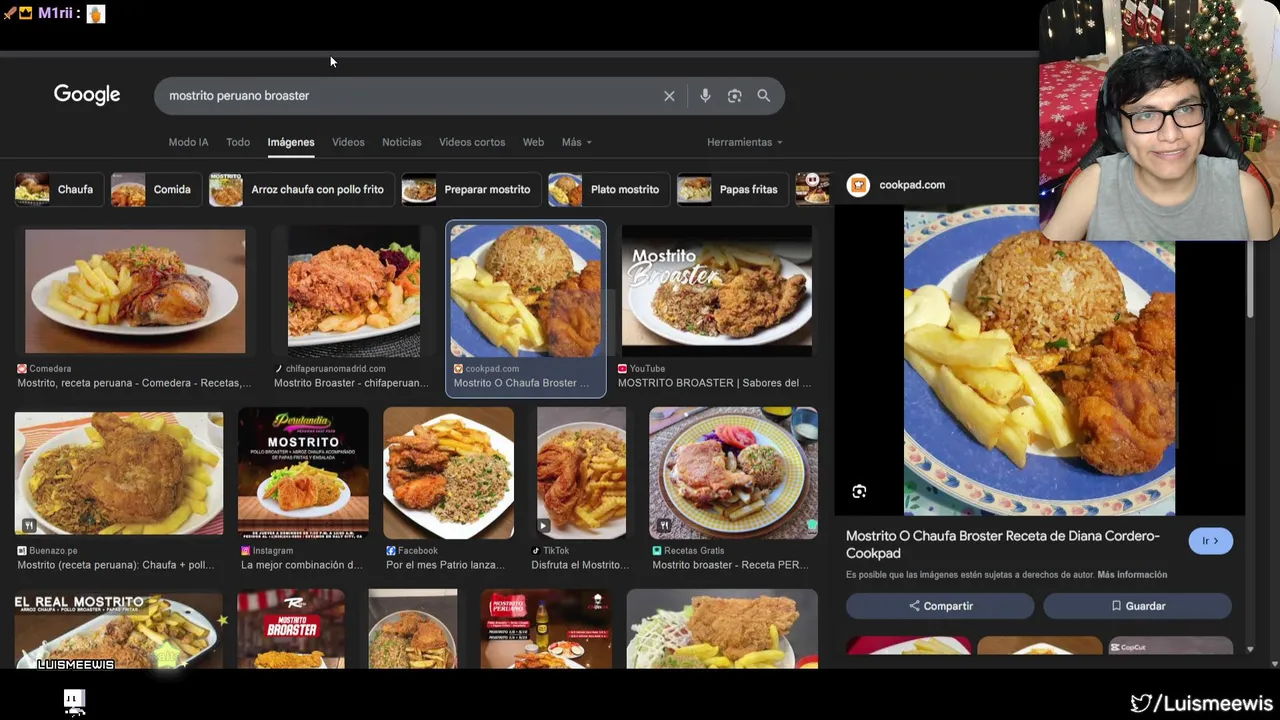The image size is (1280, 720).
Task: Click cookpad.com source in preview panel
Action: [912, 185]
